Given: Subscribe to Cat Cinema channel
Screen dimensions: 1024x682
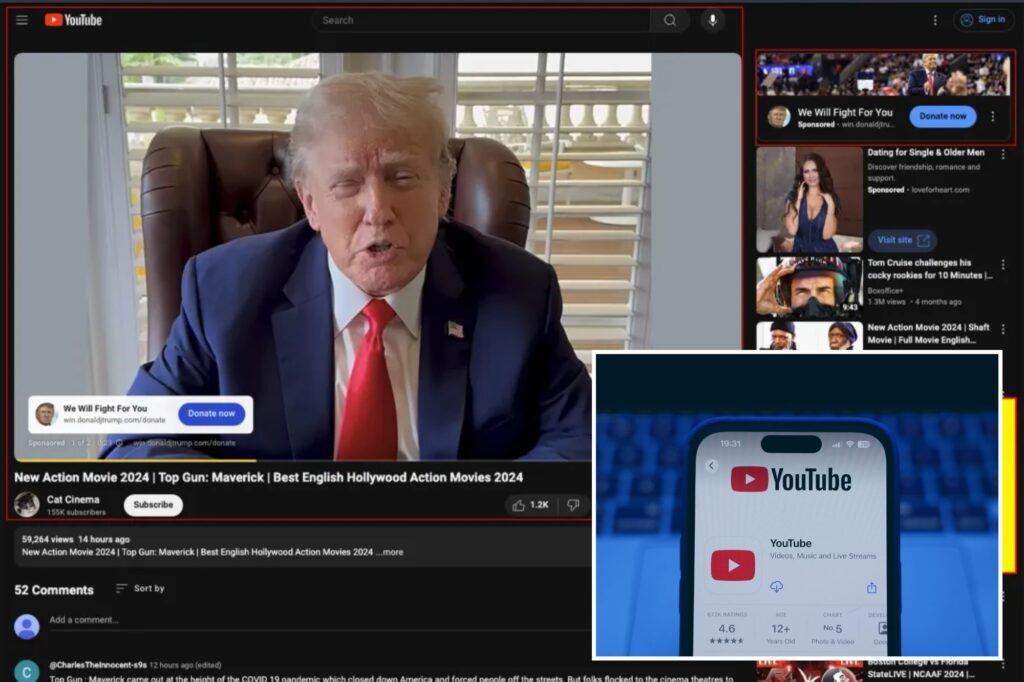Looking at the screenshot, I should click(x=153, y=505).
